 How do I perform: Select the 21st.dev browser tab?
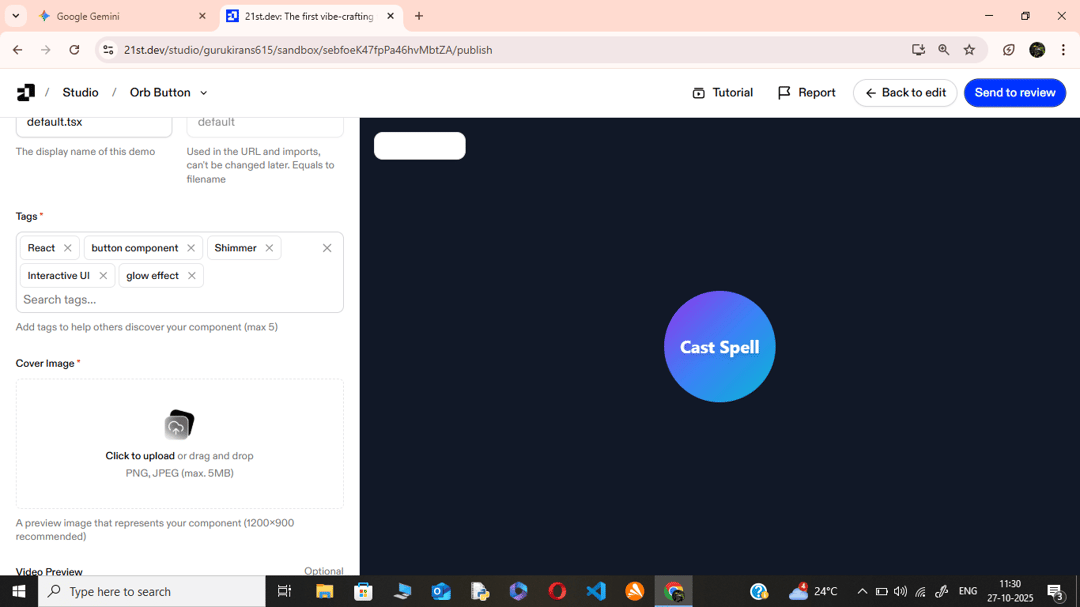click(x=310, y=16)
